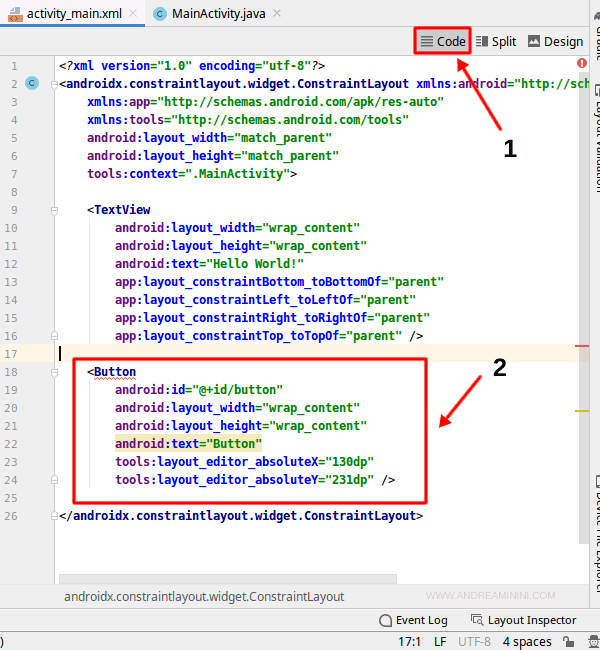The image size is (600, 650).
Task: Open the Gradle side panel
Action: [x=597, y=35]
